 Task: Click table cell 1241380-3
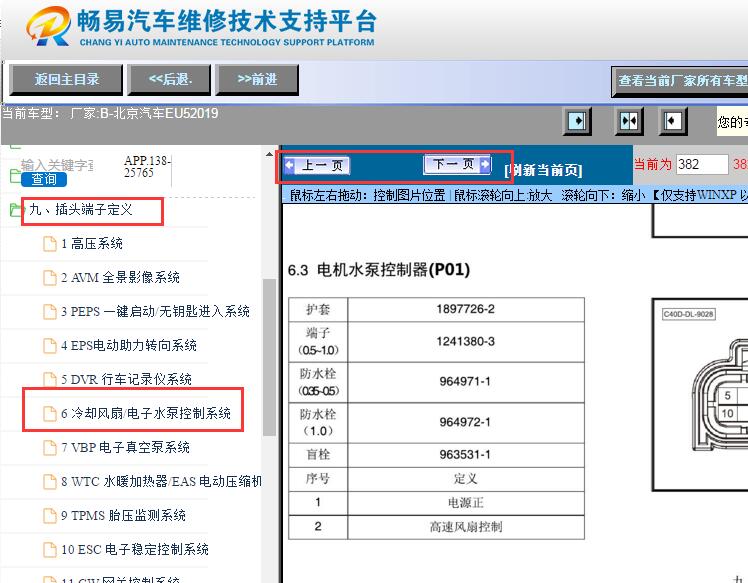(x=466, y=342)
